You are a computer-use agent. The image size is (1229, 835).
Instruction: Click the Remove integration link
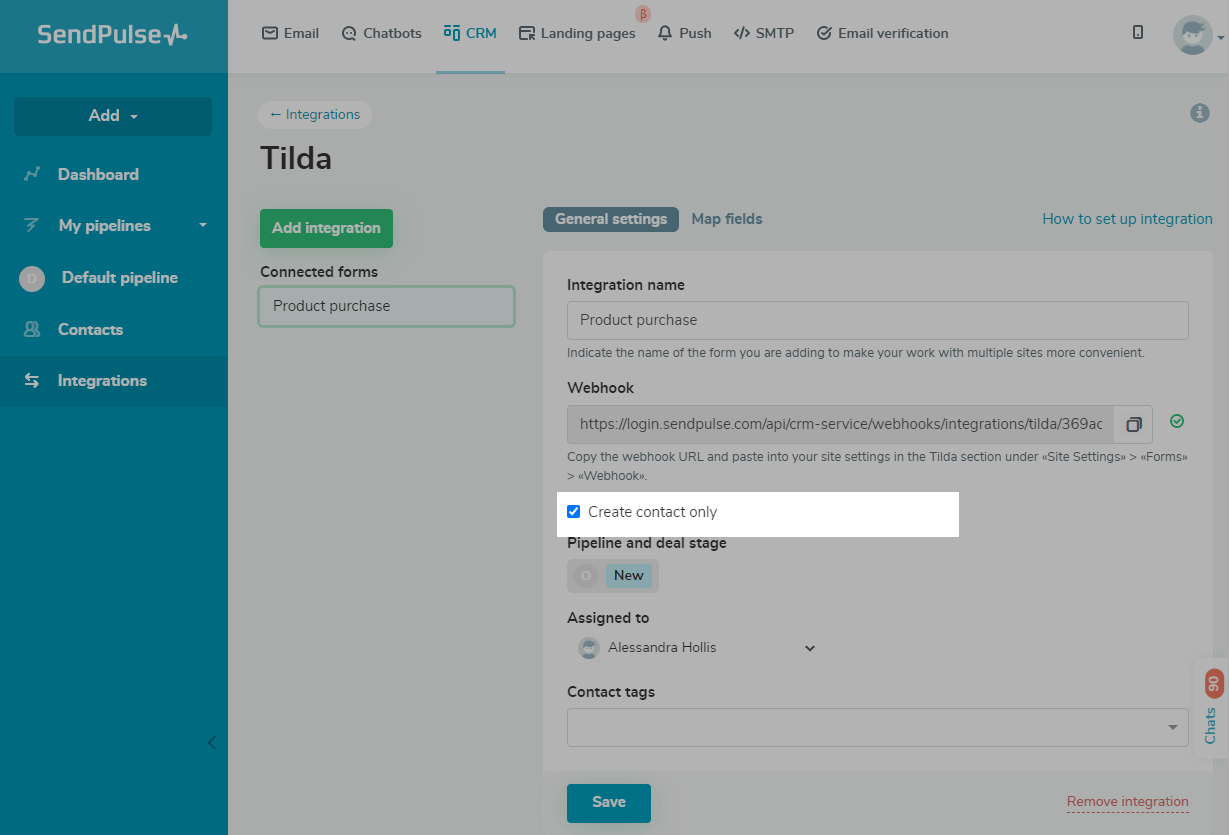[x=1127, y=802]
